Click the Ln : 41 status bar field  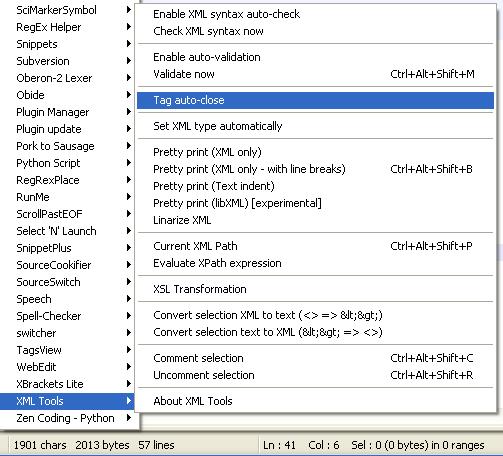279,445
